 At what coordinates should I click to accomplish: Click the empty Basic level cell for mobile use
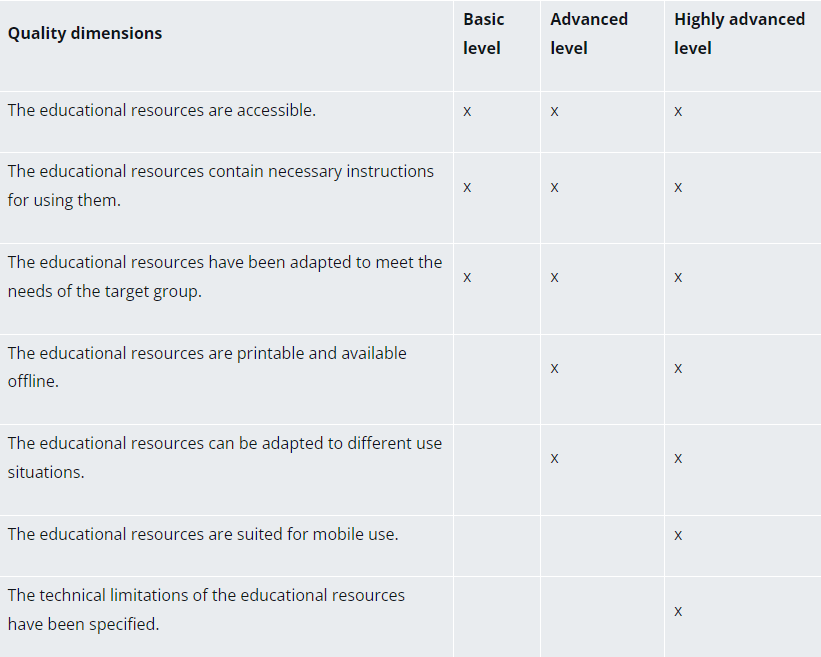click(497, 546)
